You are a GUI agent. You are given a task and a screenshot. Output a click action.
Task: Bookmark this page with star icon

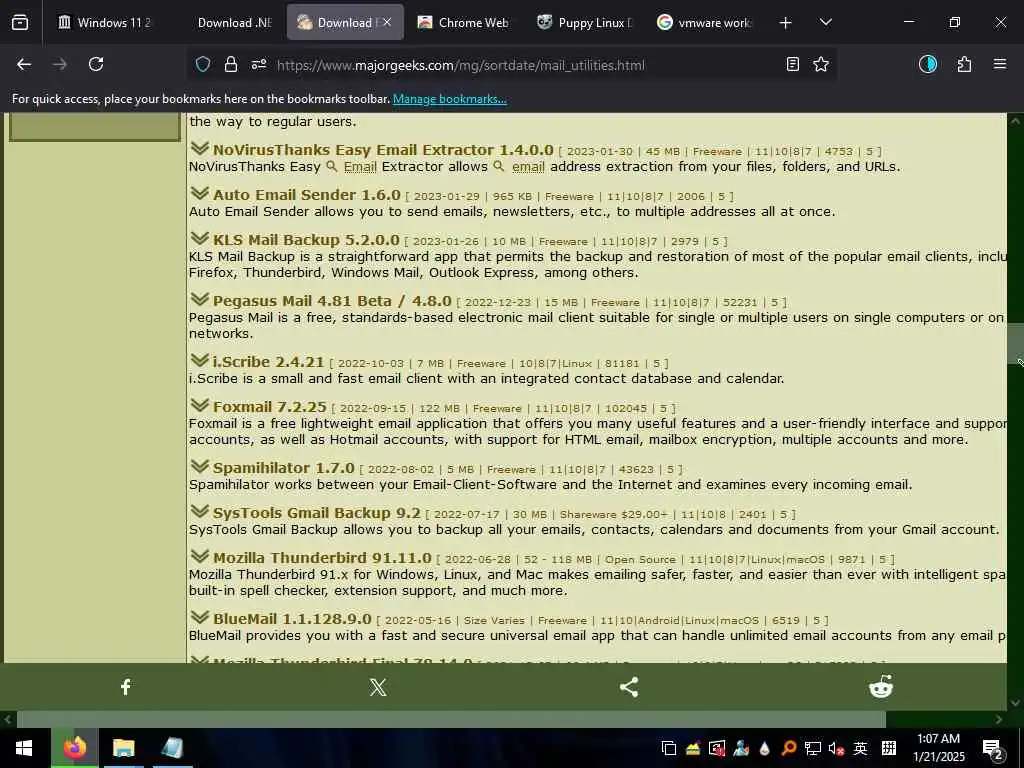point(821,64)
